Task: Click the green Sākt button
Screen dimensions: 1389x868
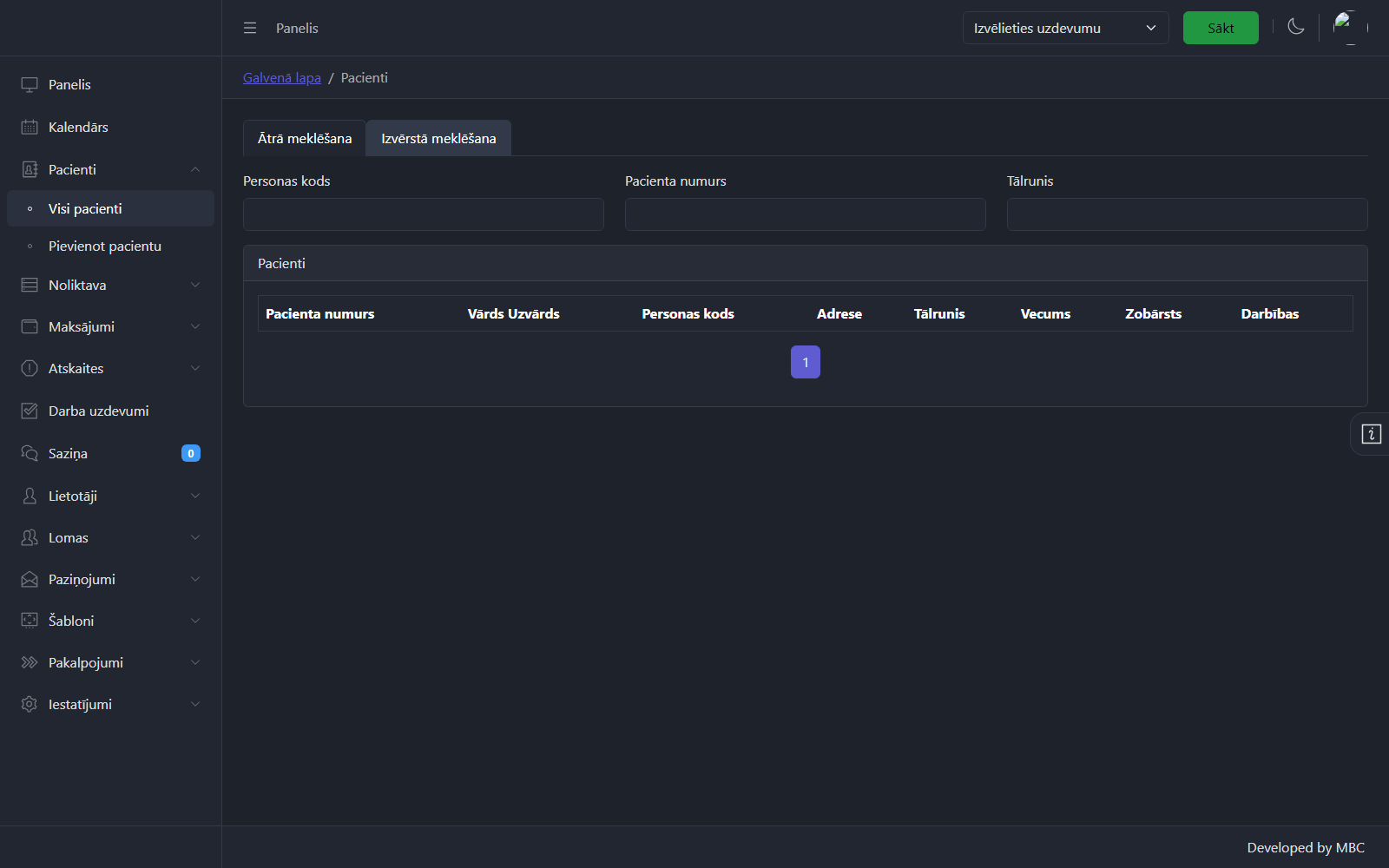Action: point(1221,28)
